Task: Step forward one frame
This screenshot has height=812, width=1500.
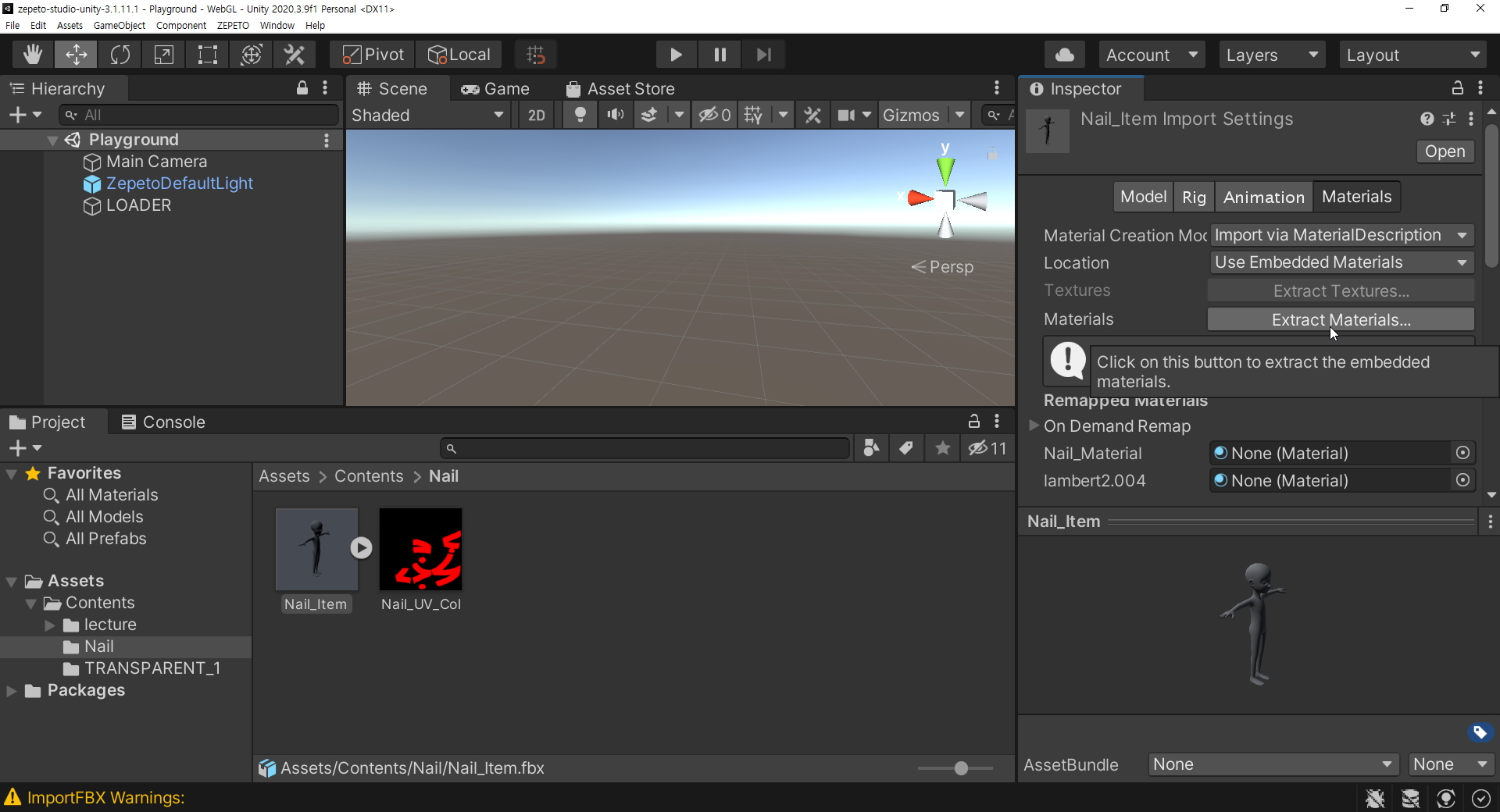Action: [x=763, y=55]
